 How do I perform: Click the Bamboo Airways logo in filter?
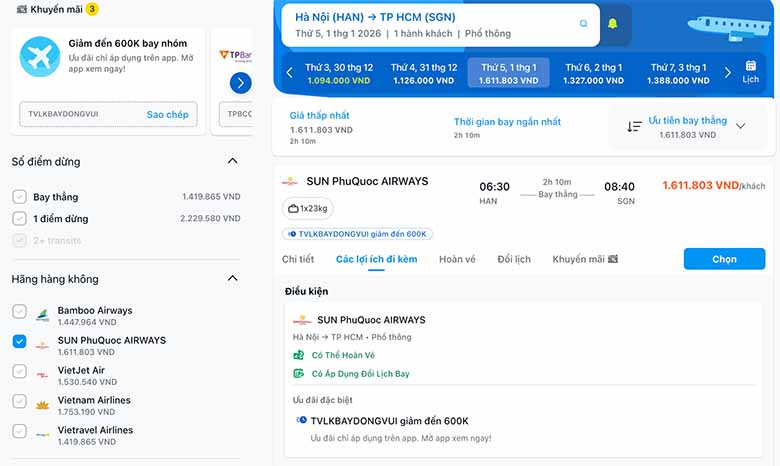point(43,315)
